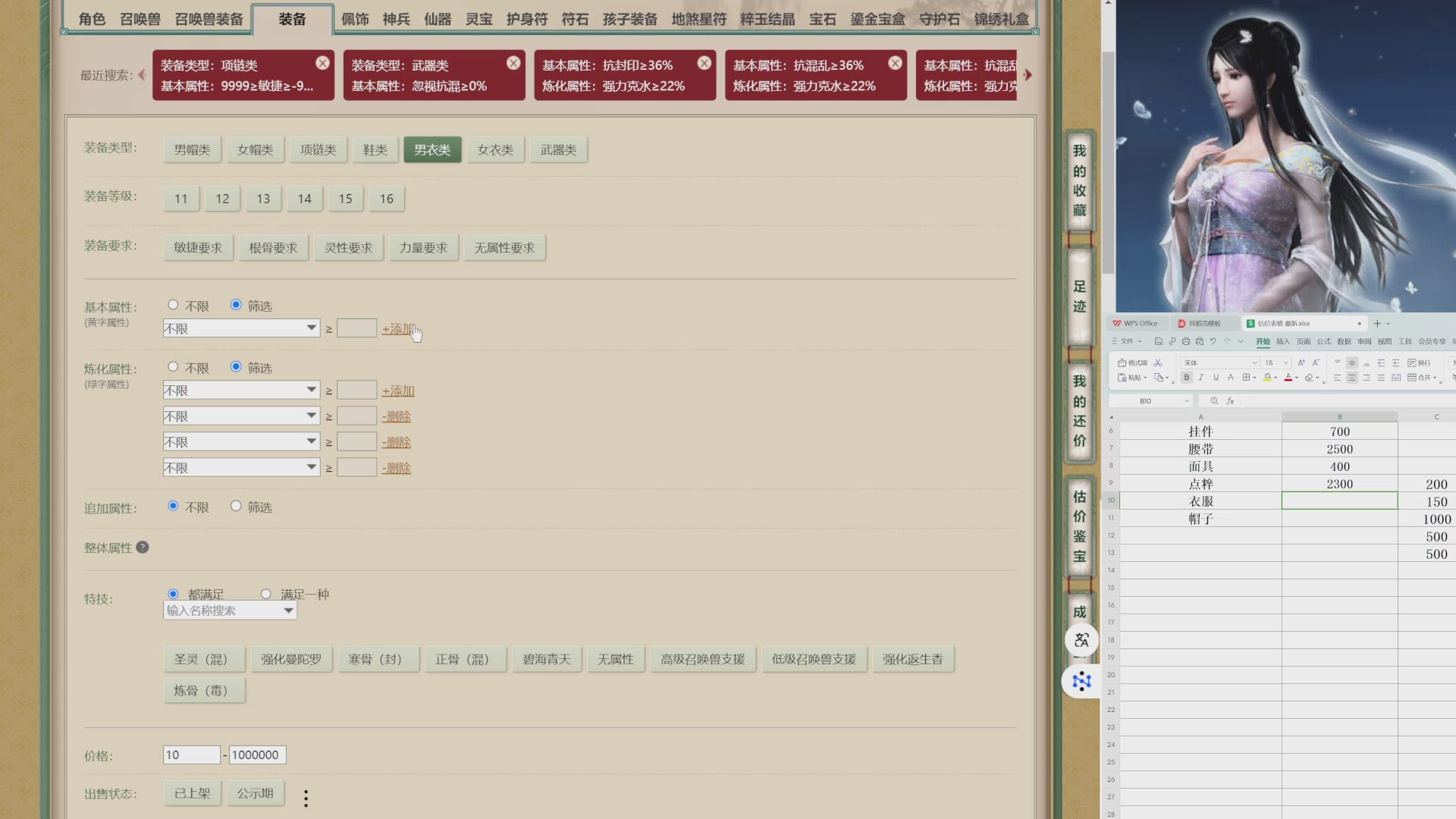The width and height of the screenshot is (1456, 819).
Task: Click the 基本属性 value input box
Action: [356, 328]
